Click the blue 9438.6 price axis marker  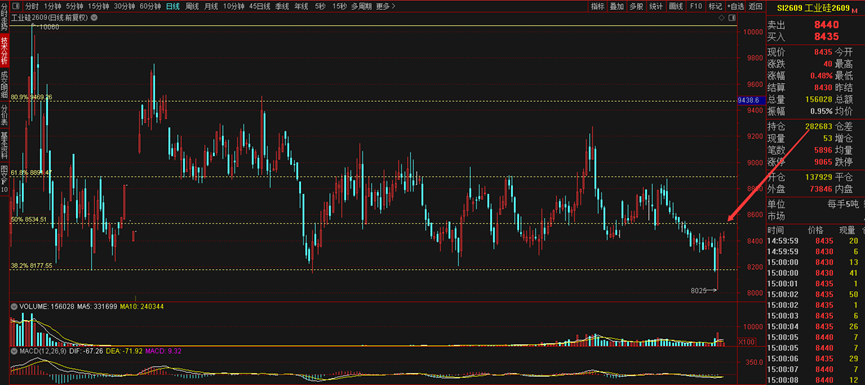click(749, 100)
